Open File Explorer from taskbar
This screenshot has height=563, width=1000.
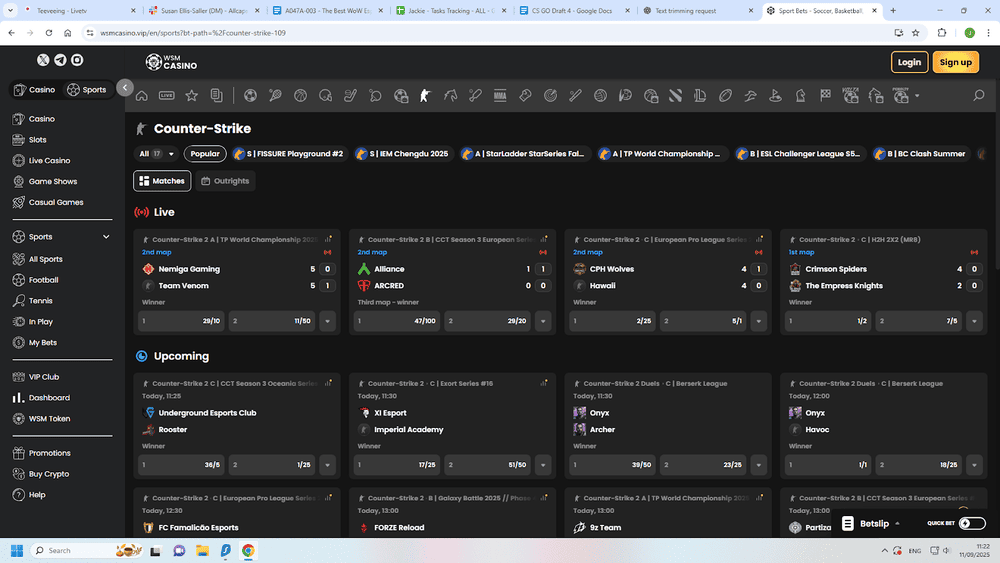(202, 551)
